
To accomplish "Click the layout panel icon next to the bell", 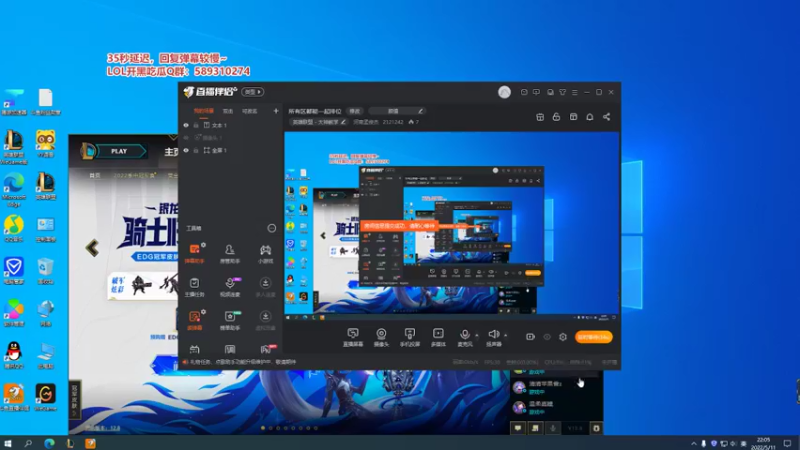I will click(x=573, y=117).
